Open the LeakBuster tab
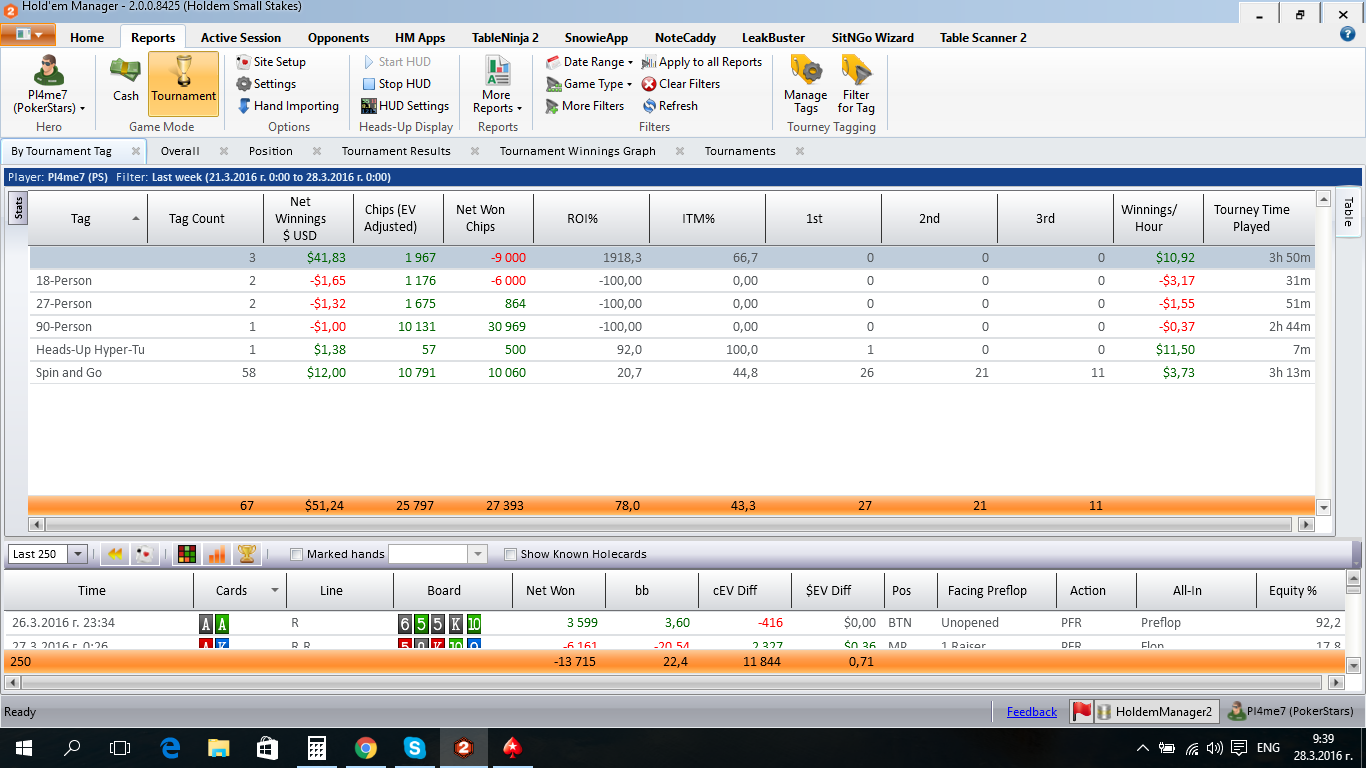This screenshot has height=768, width=1366. click(773, 38)
